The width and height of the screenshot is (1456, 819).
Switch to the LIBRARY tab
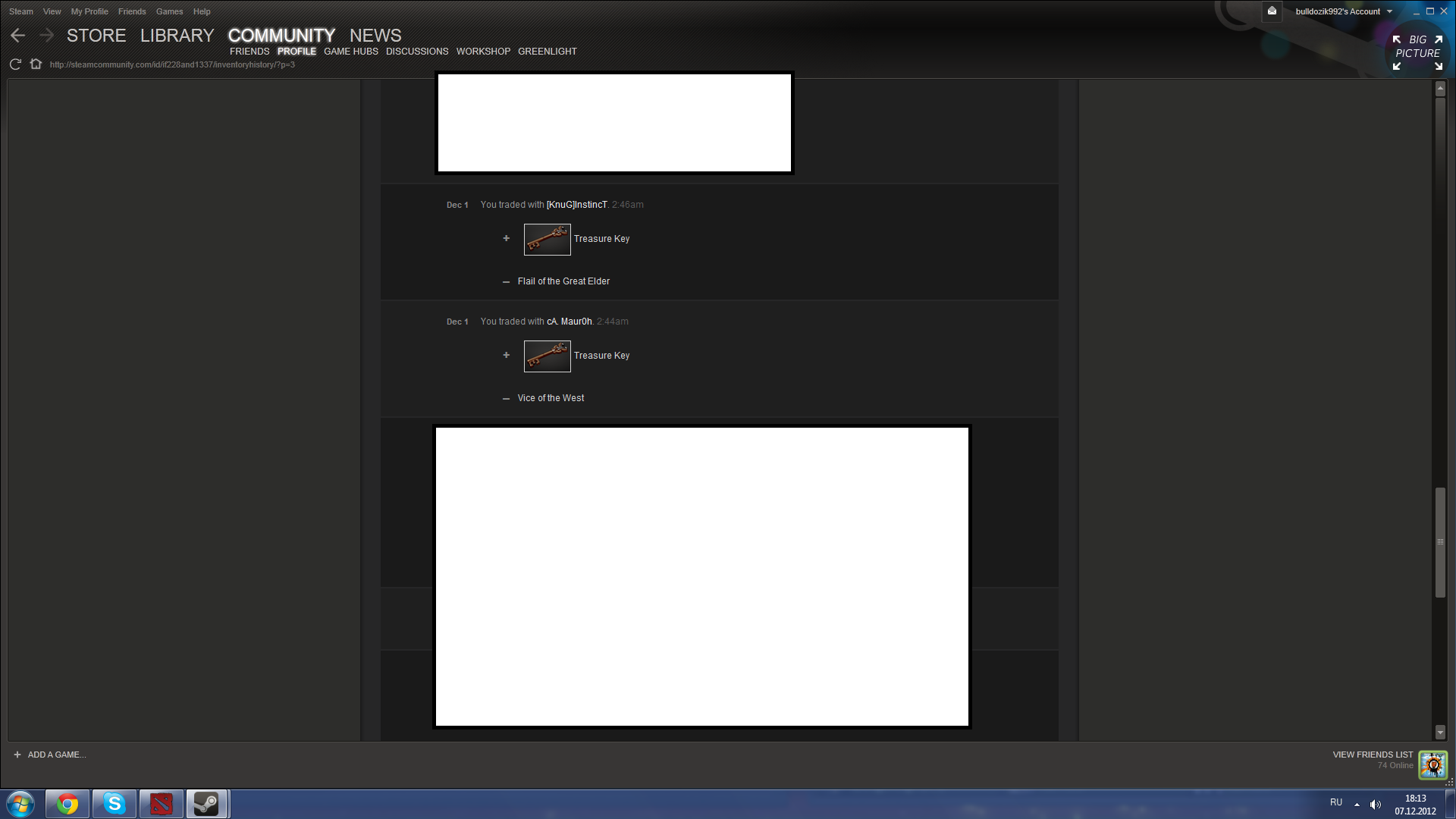tap(177, 36)
